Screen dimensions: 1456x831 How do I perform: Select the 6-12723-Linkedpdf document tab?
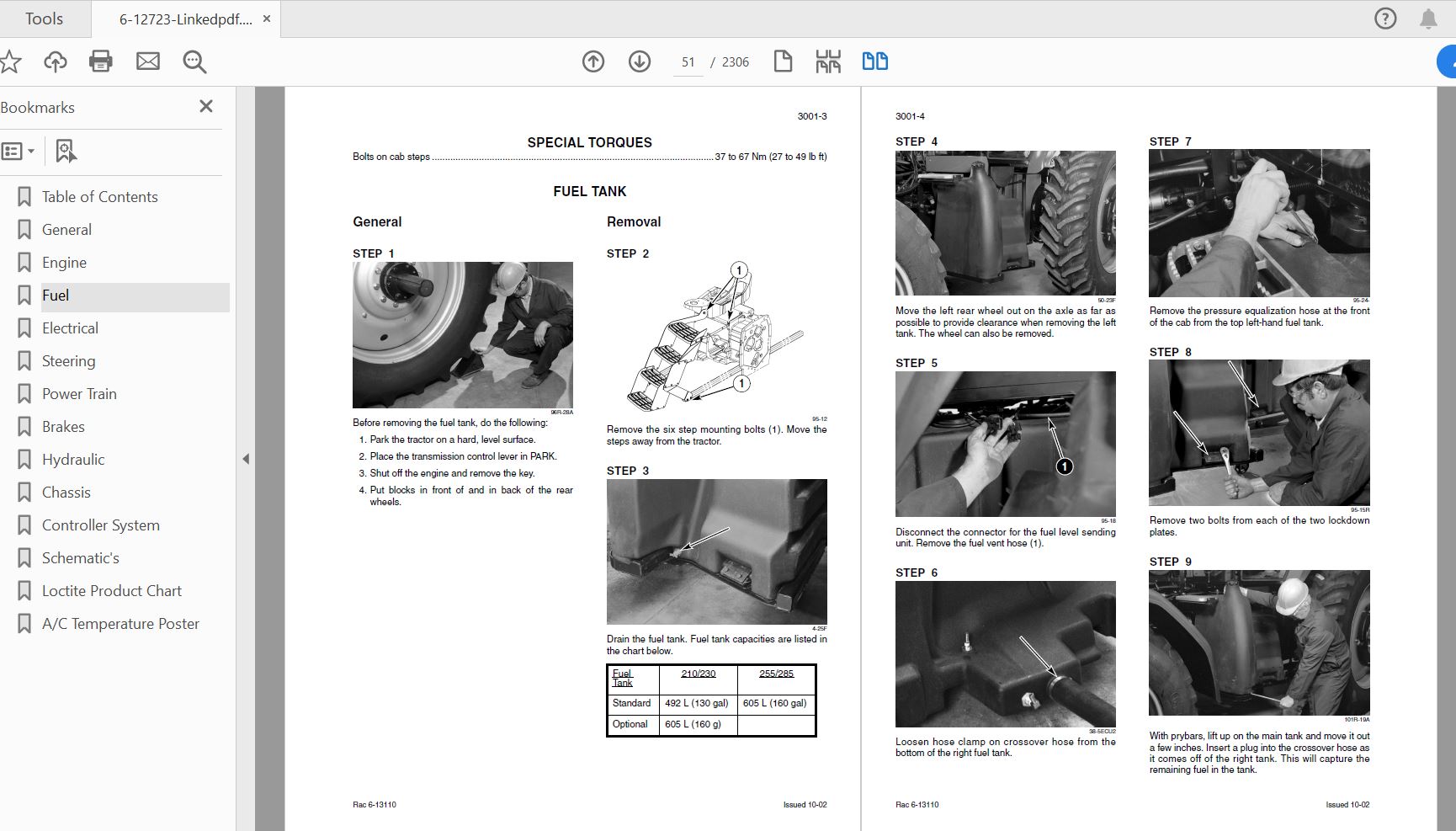pyautogui.click(x=185, y=19)
